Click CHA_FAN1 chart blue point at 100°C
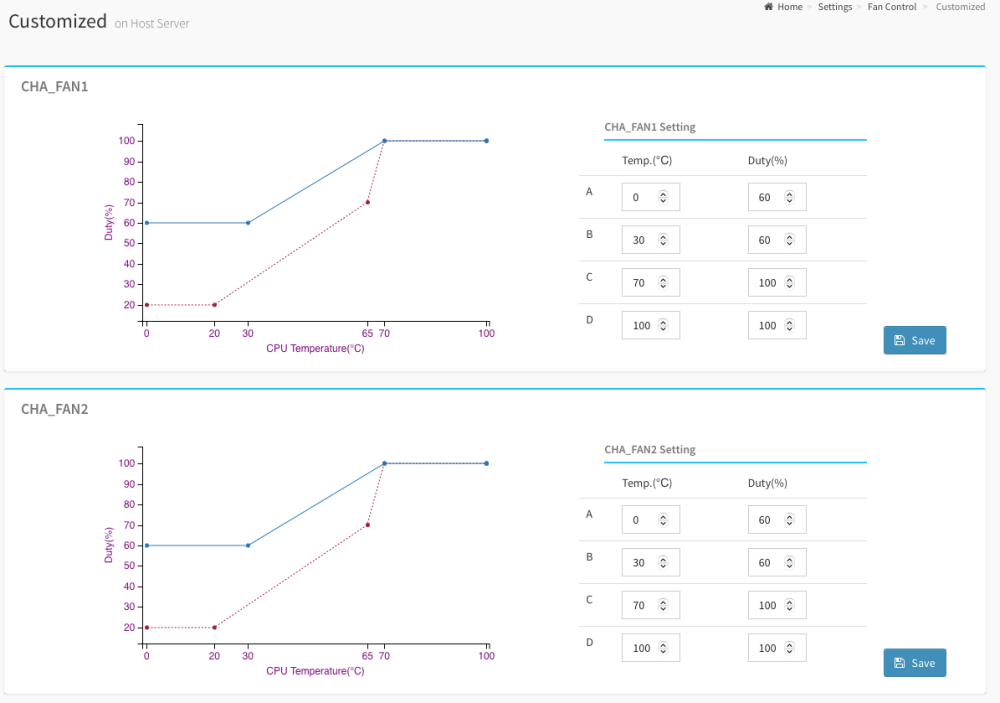Viewport: 1000px width, 703px height. pyautogui.click(x=487, y=141)
